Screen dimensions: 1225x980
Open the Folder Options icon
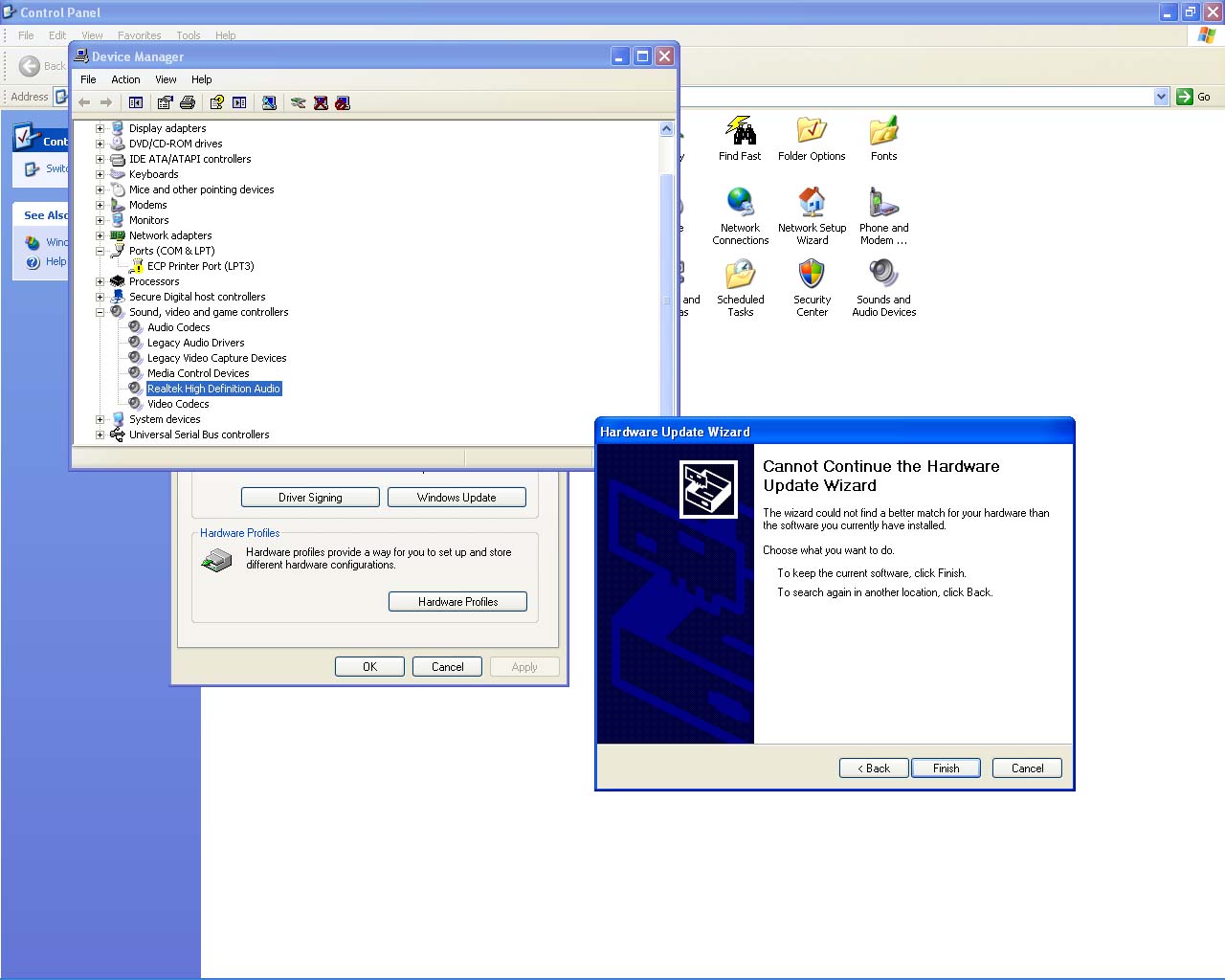812,139
